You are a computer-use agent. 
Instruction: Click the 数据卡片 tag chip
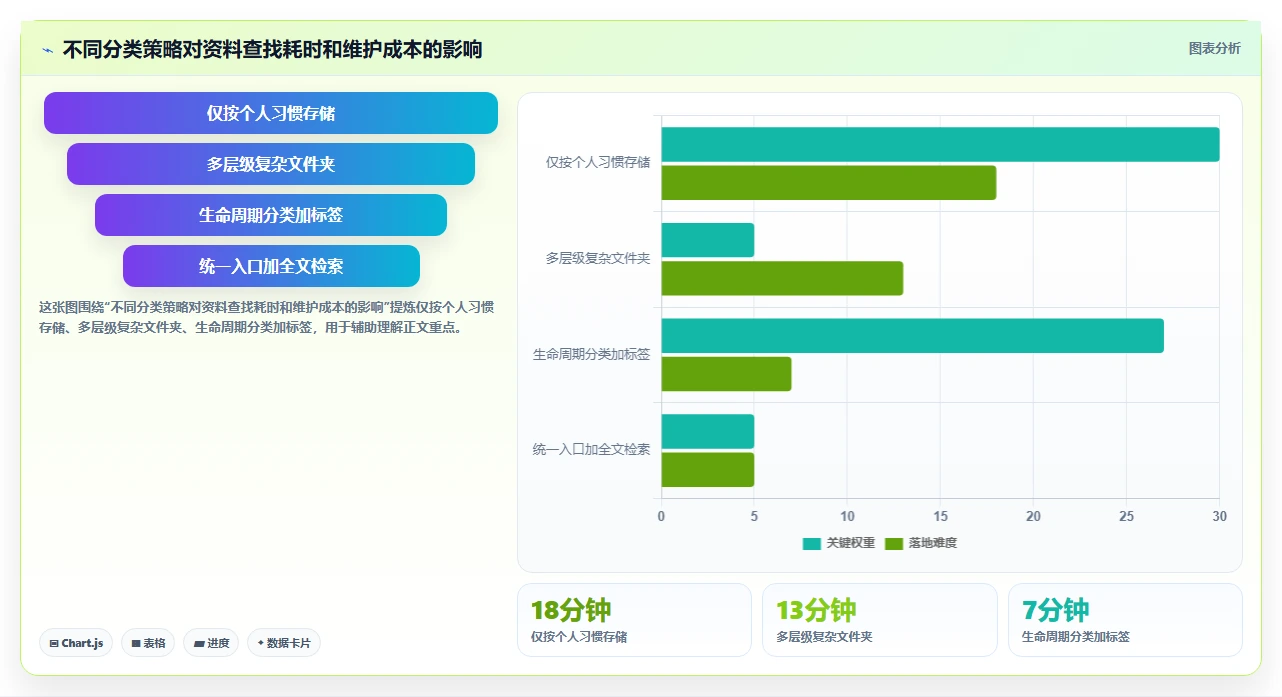point(283,643)
